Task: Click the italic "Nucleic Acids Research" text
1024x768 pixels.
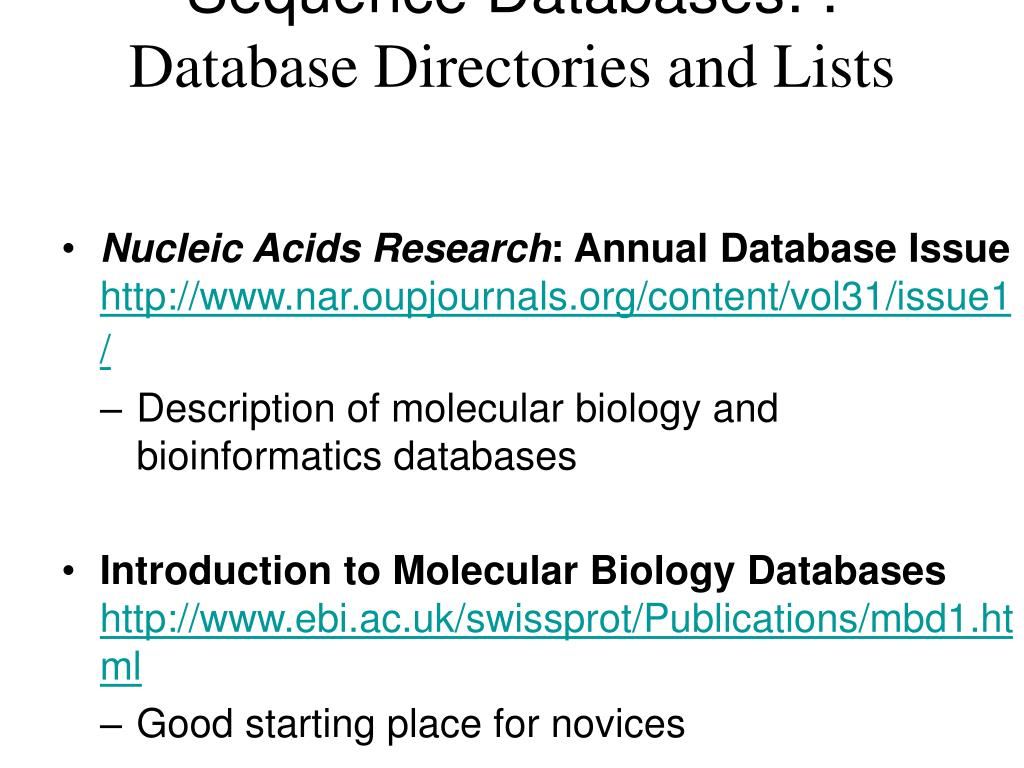Action: pos(326,249)
